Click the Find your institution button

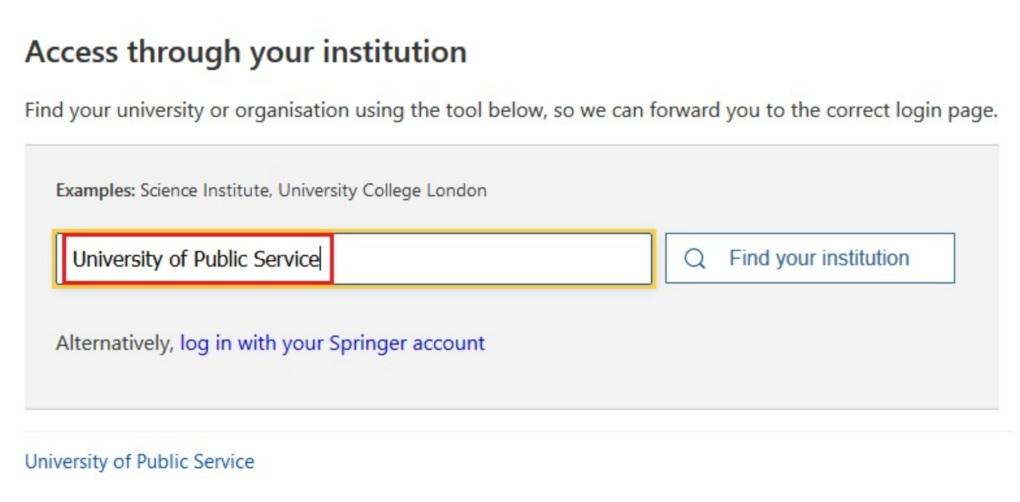pos(810,258)
